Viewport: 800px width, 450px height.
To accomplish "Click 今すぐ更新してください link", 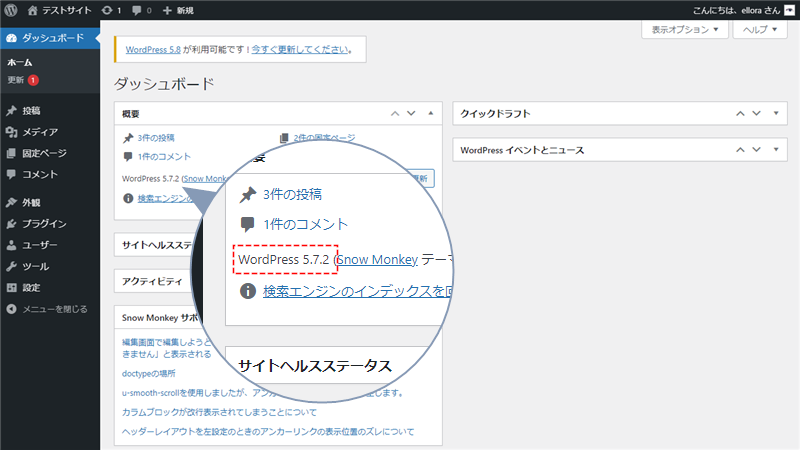I will (x=300, y=49).
